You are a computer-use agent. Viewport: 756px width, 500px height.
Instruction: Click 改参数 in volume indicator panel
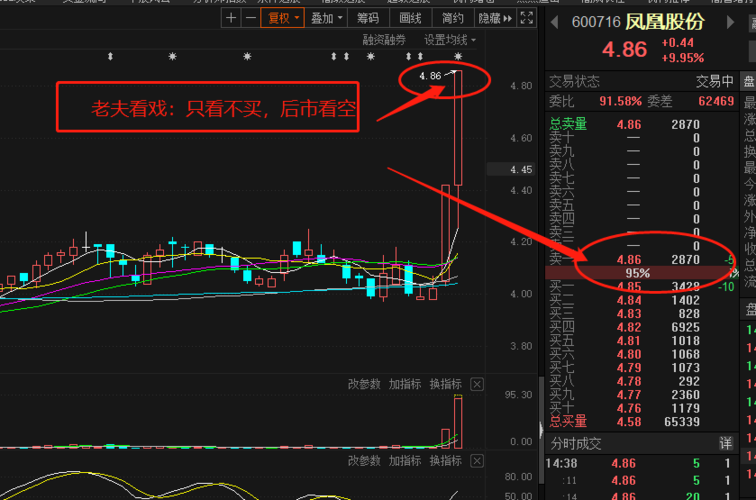pyautogui.click(x=364, y=384)
